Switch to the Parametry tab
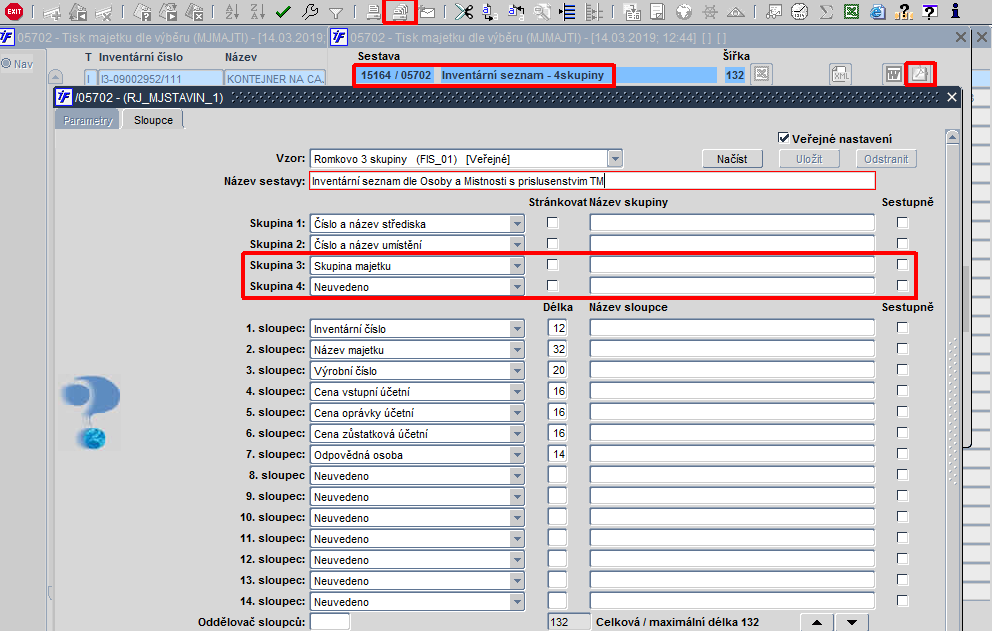Screen dimensions: 992x631 (x=87, y=120)
